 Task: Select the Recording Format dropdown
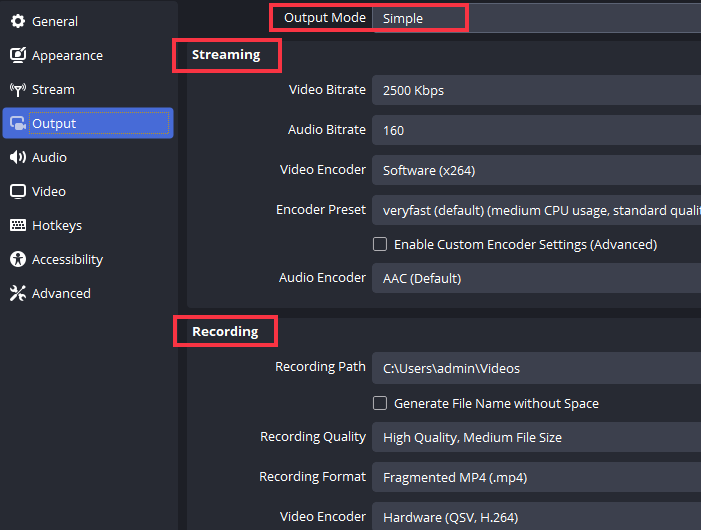[x=535, y=477]
